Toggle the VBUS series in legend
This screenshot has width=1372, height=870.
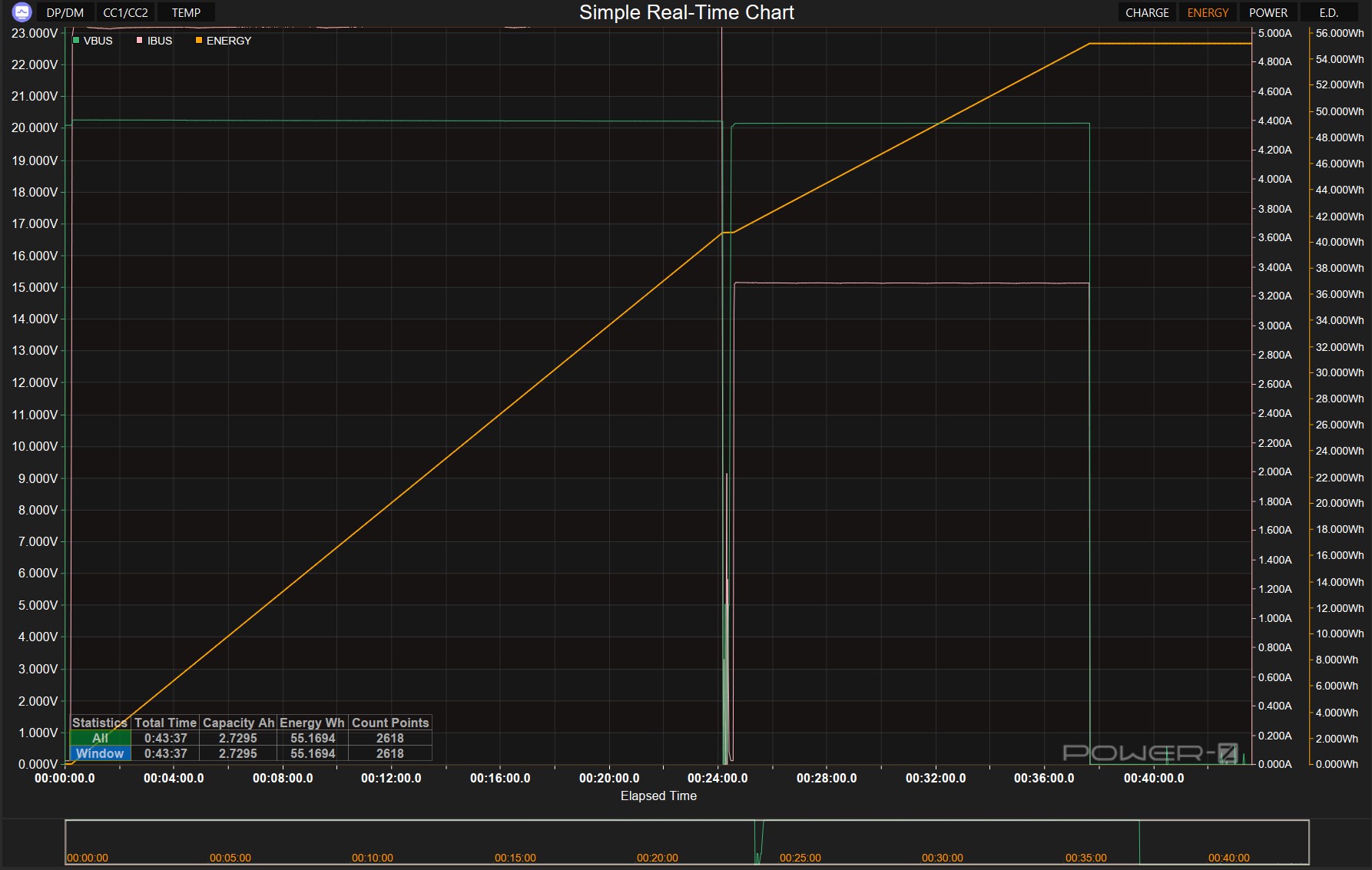tap(98, 41)
